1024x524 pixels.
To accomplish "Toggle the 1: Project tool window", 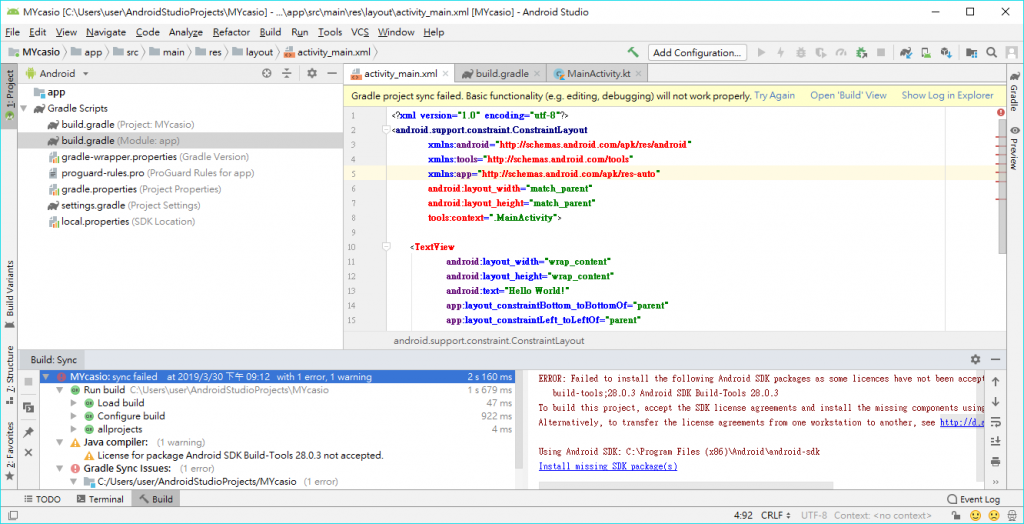I will tap(9, 96).
